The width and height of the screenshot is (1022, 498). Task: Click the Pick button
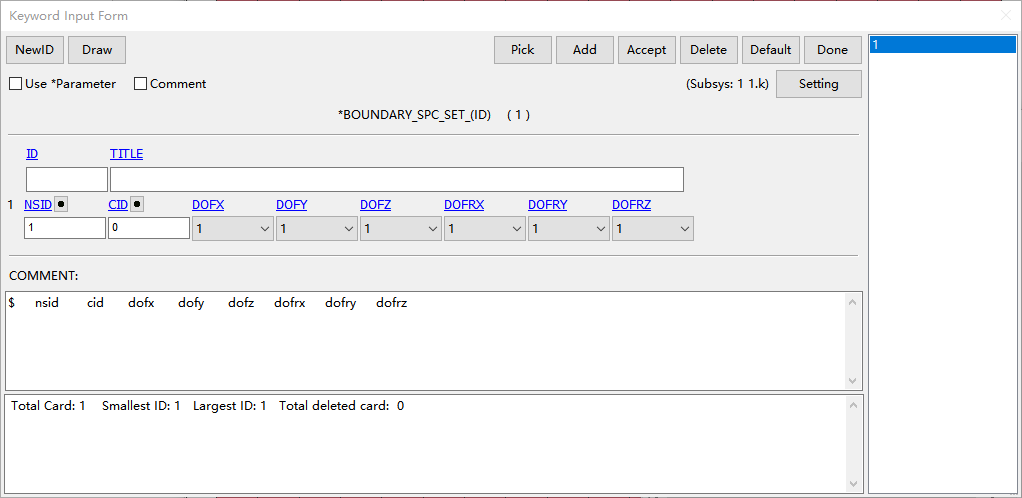click(x=523, y=50)
